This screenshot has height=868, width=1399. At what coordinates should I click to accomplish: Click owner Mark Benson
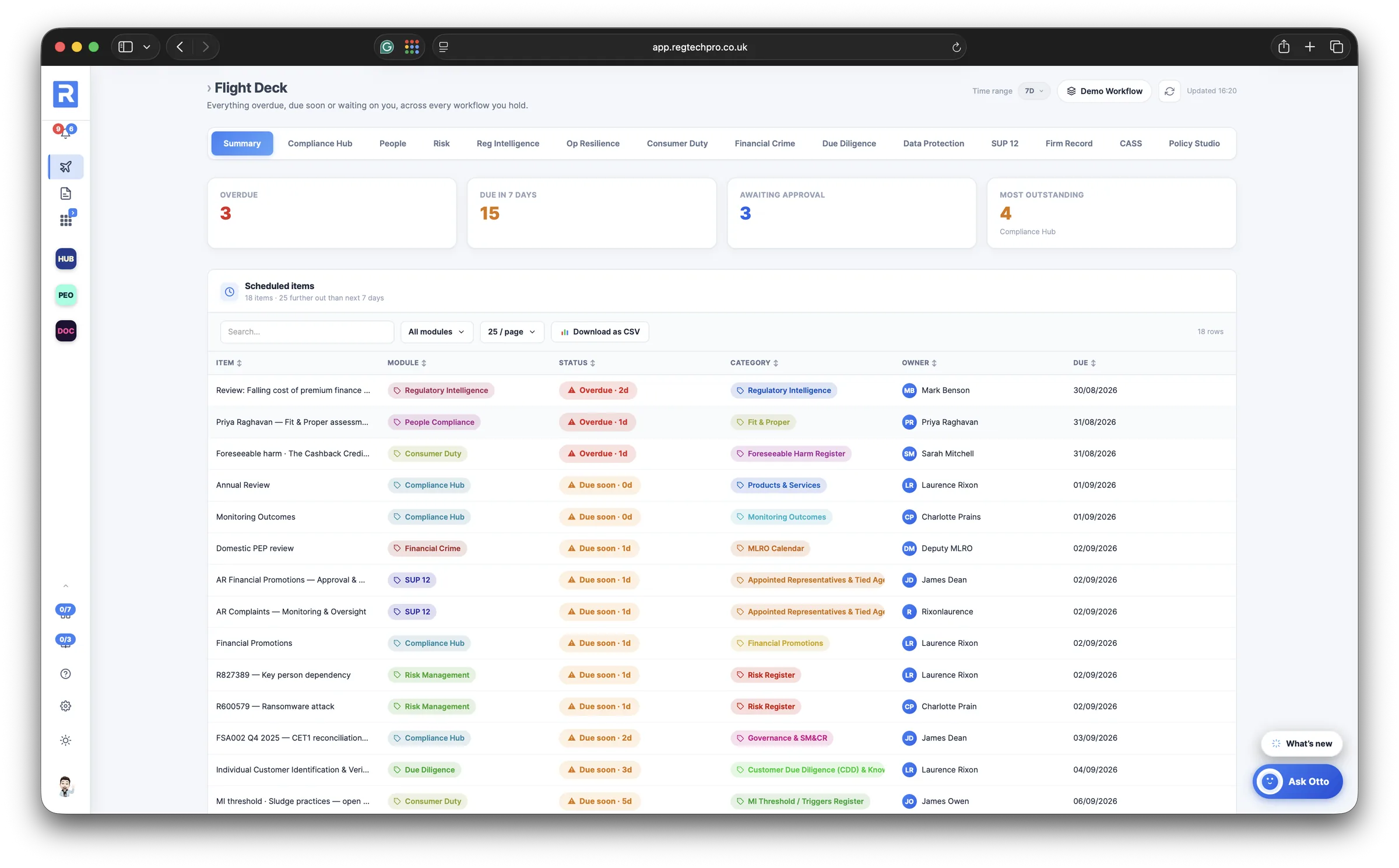click(x=936, y=391)
